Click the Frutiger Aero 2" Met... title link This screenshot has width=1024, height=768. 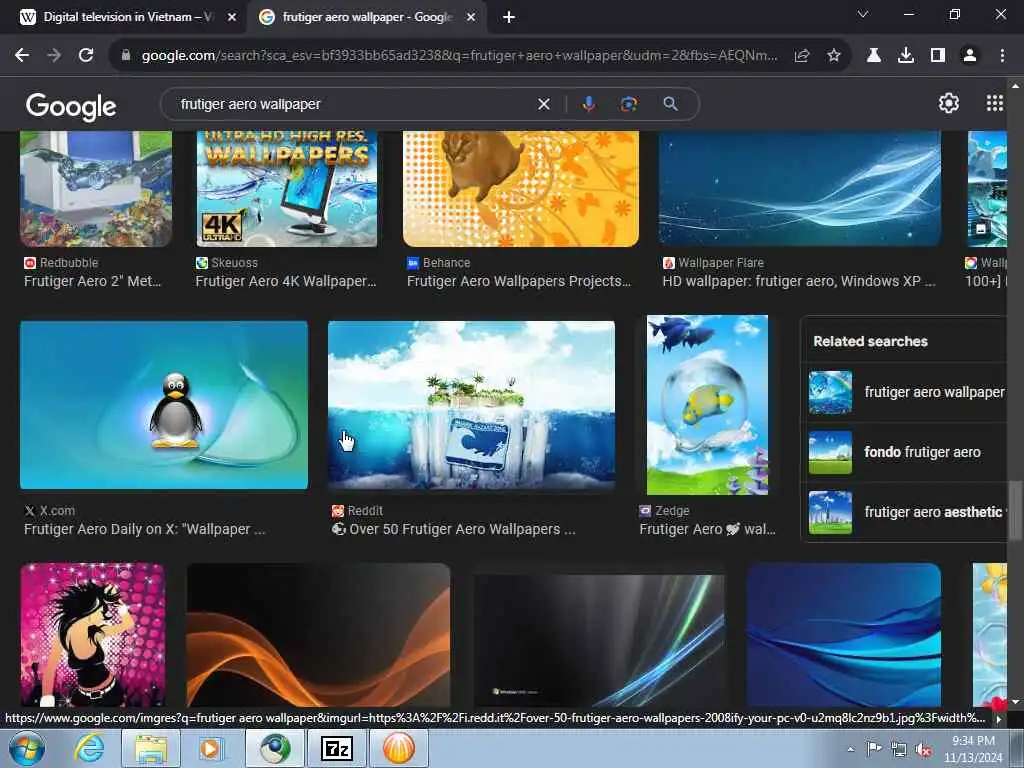tap(92, 281)
